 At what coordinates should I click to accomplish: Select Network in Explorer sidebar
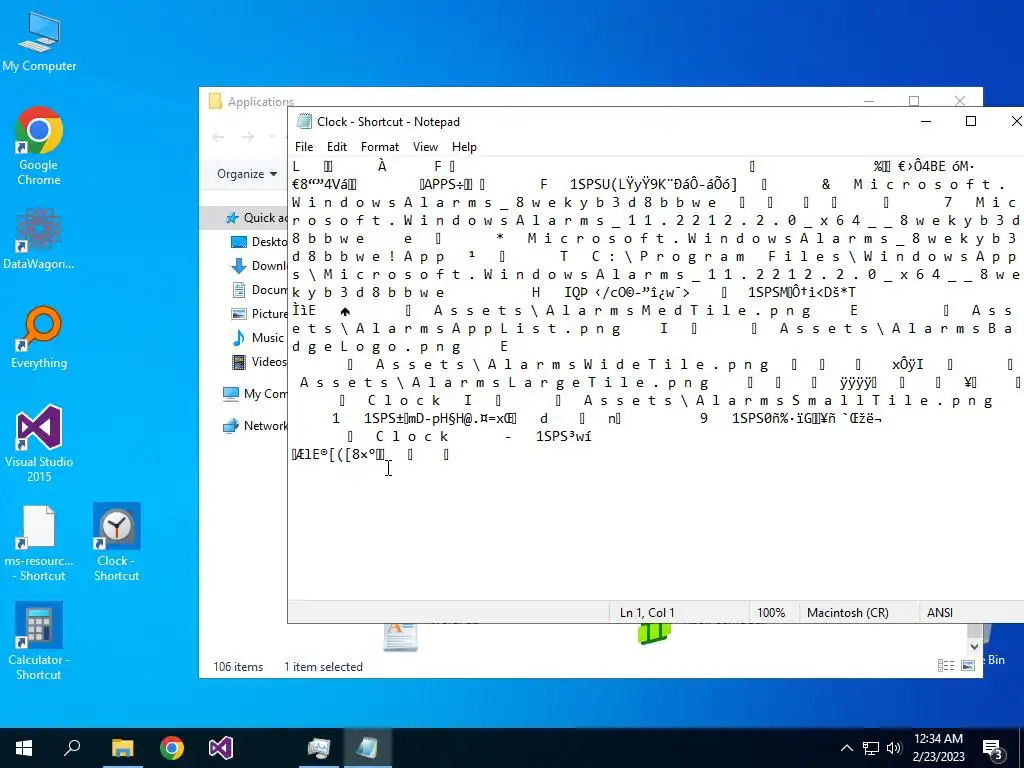(255, 426)
